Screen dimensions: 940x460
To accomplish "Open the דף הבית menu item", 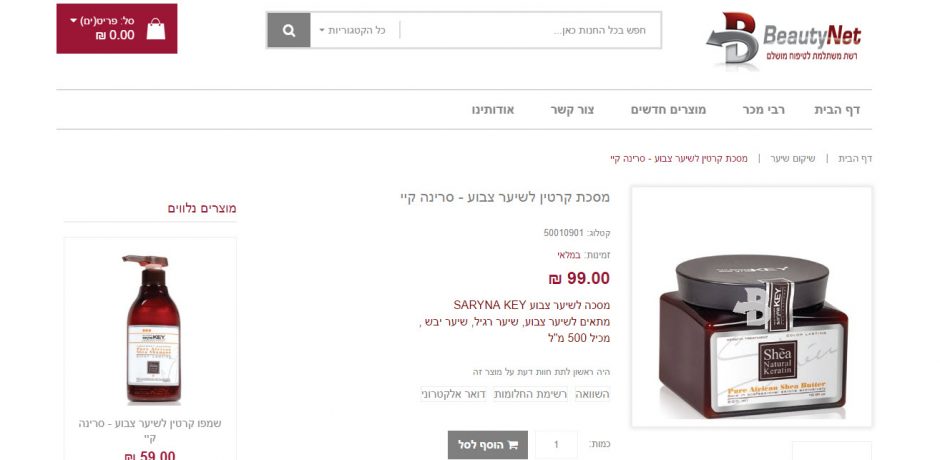I will coord(837,110).
